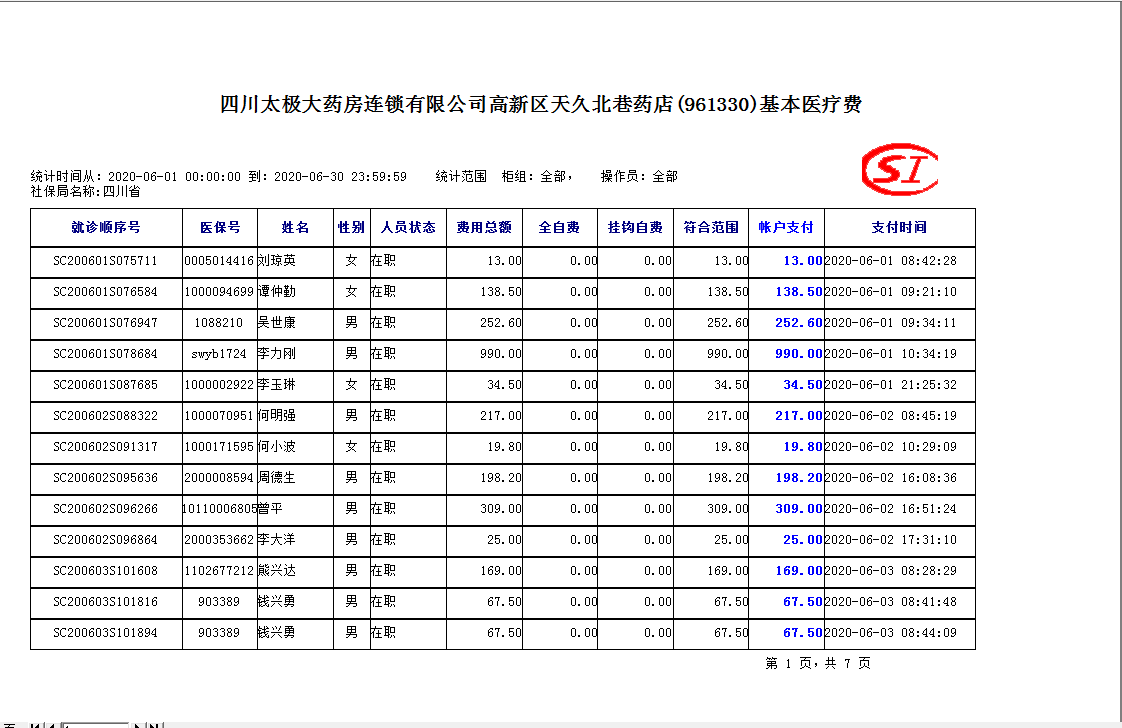
Task: Click the blue account payment 990.00
Action: point(799,354)
